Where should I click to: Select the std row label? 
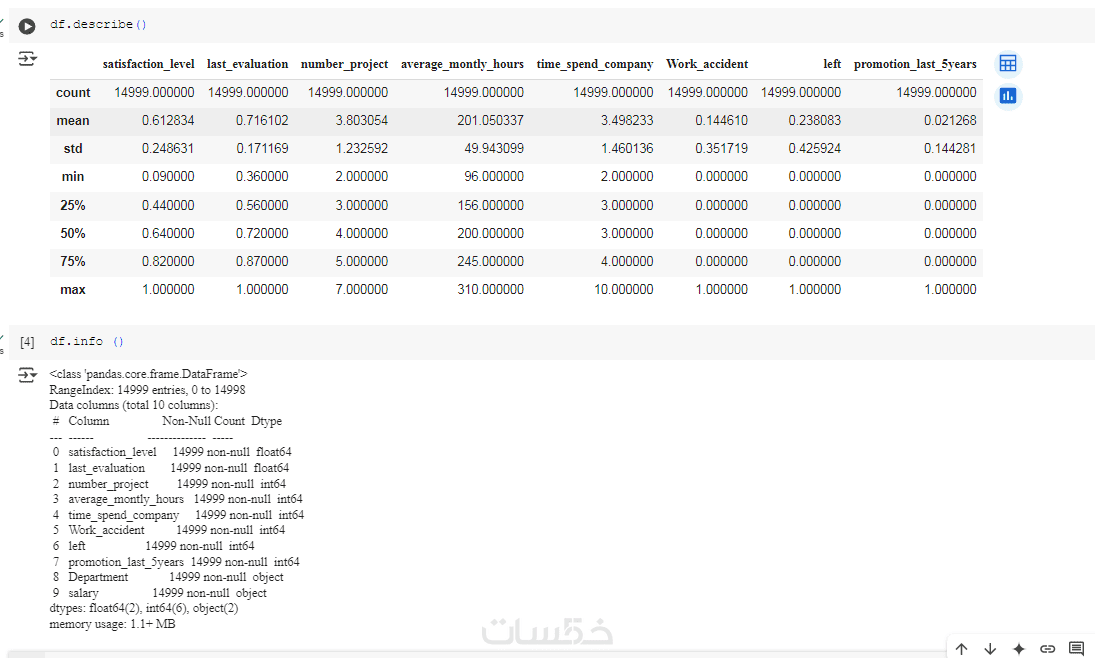(73, 149)
